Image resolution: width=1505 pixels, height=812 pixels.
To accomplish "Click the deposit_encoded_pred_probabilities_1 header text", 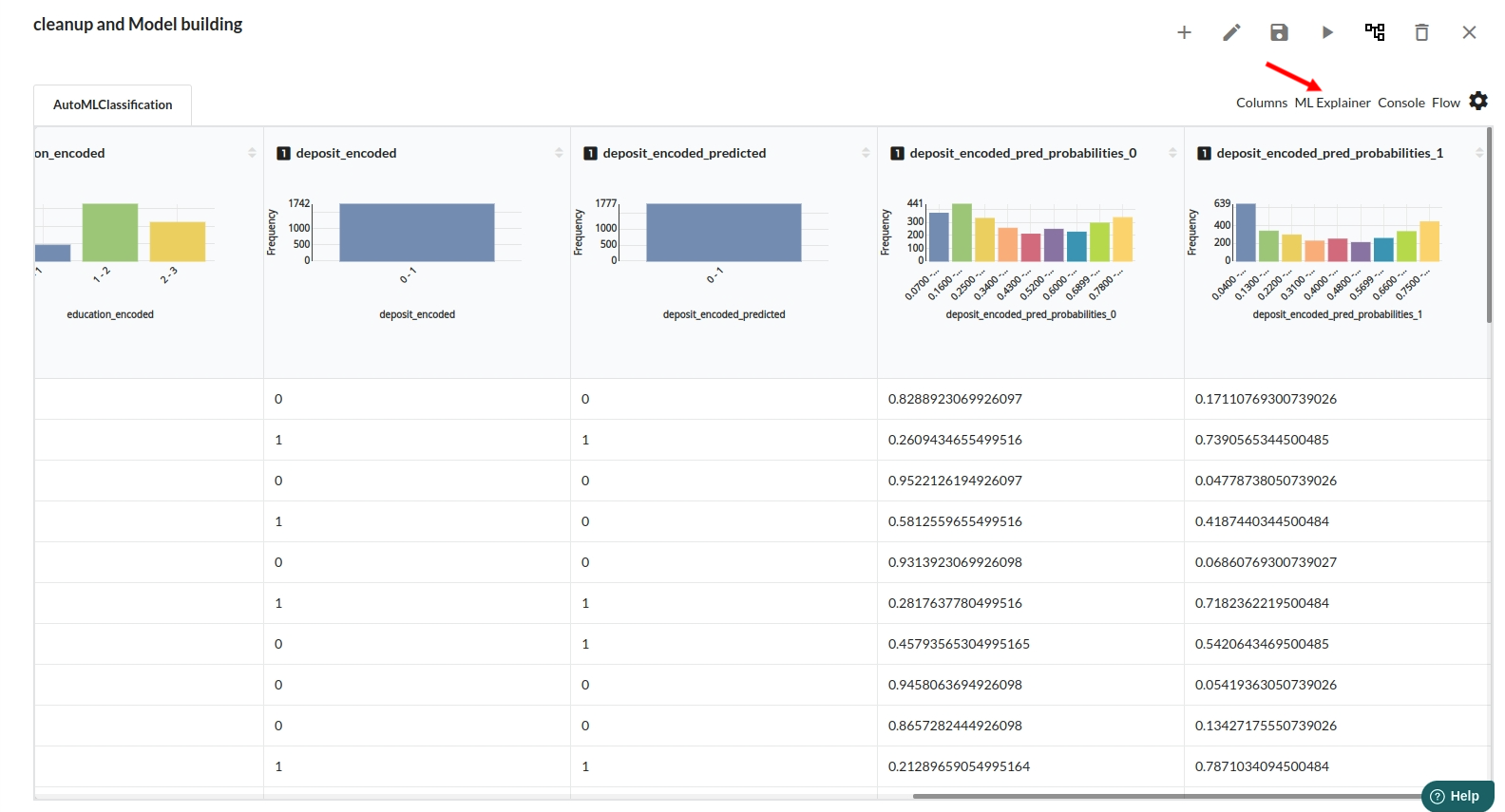I will pos(1330,153).
